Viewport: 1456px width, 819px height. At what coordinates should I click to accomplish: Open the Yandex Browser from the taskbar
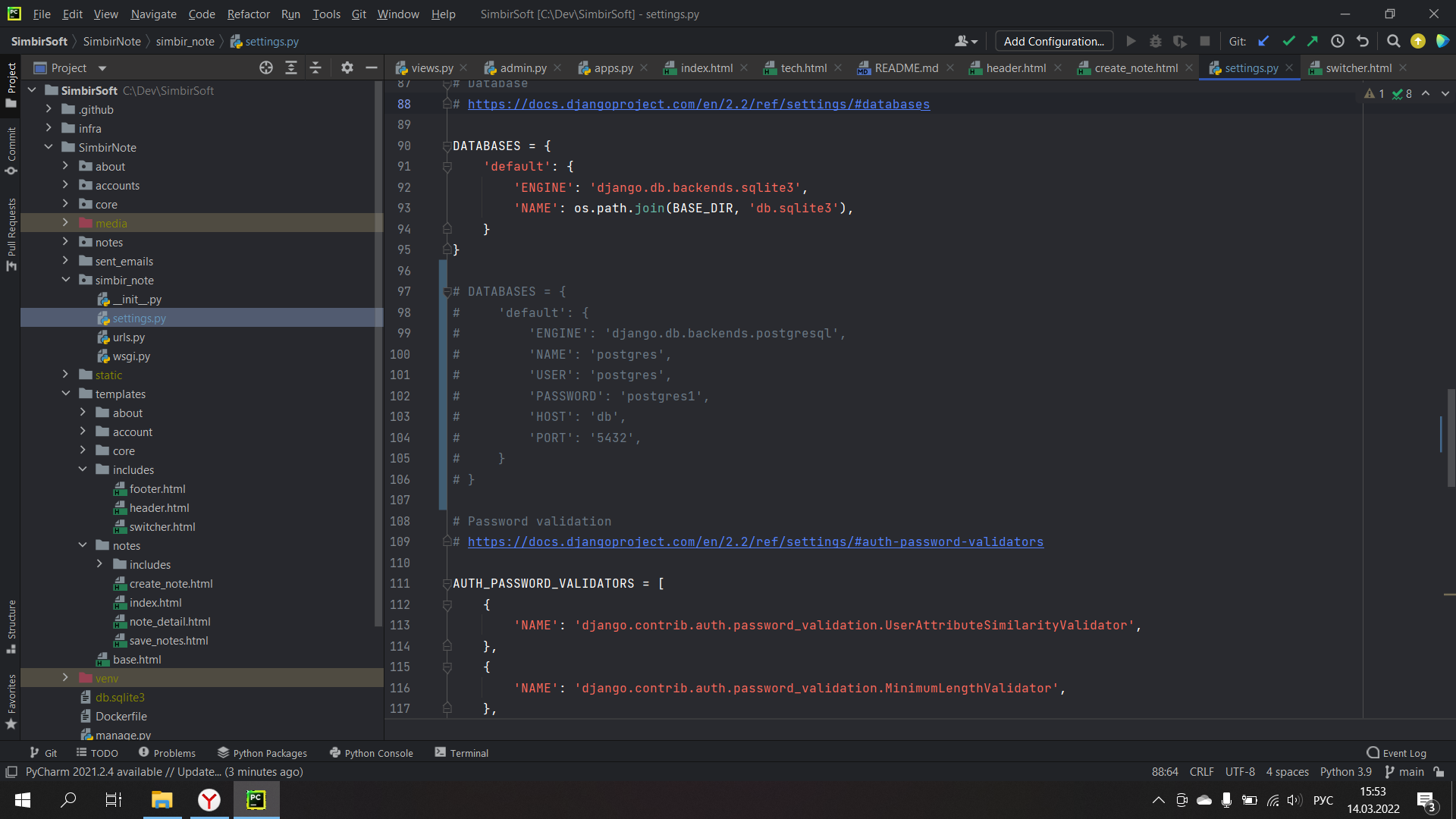pyautogui.click(x=209, y=799)
